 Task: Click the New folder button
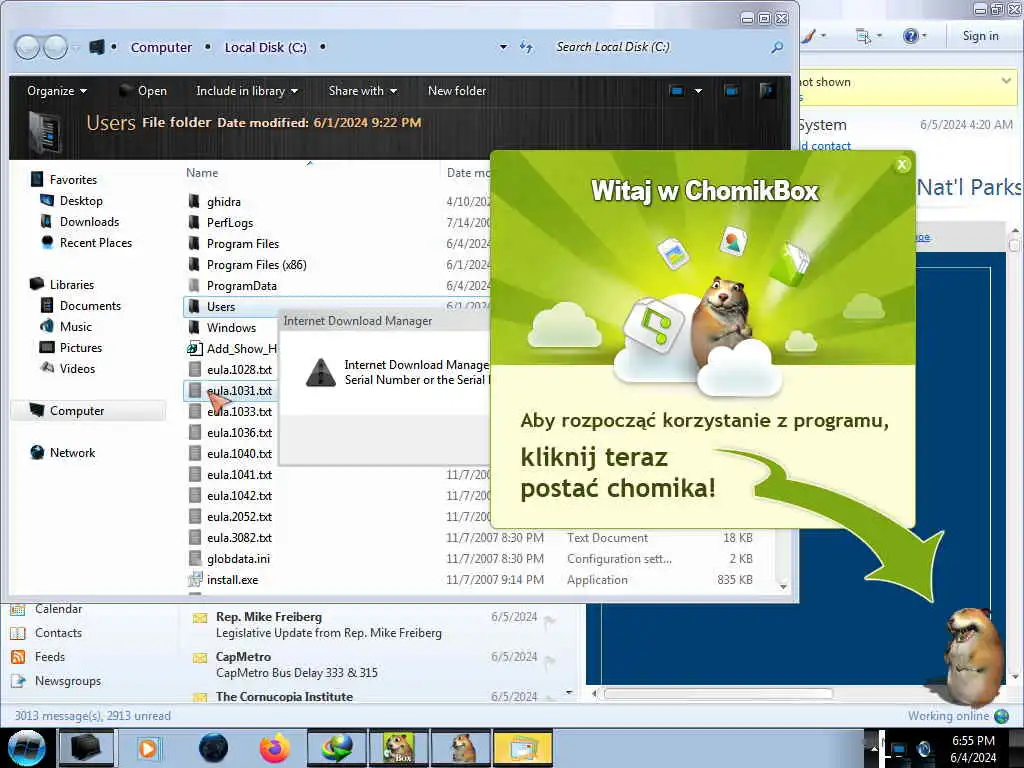click(x=457, y=91)
